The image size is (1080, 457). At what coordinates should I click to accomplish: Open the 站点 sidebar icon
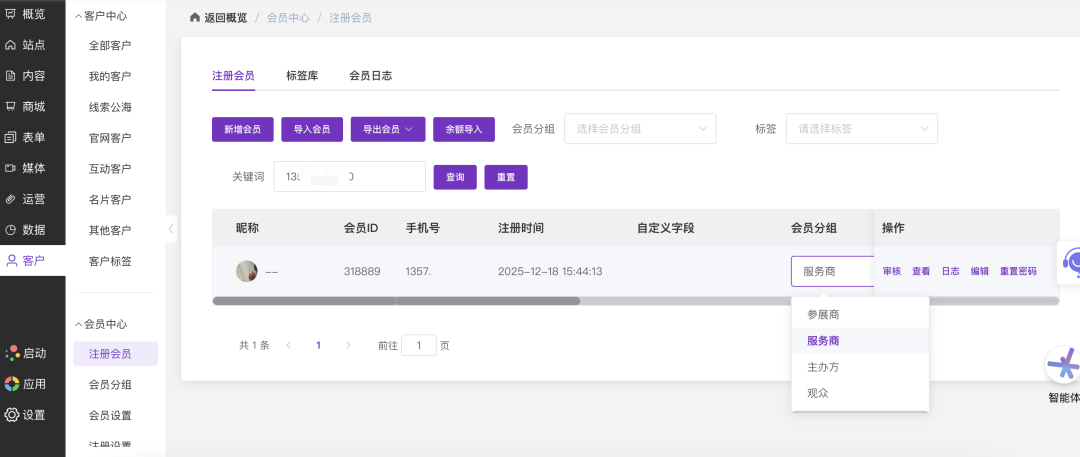point(11,45)
